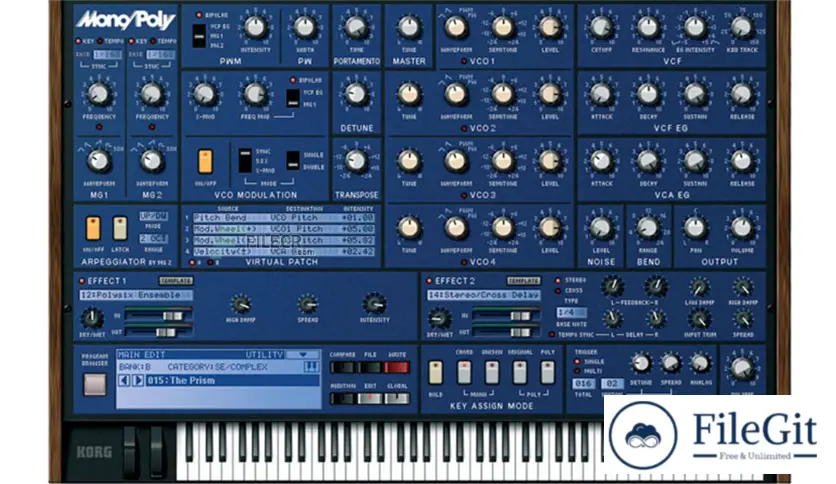
Task: Click the VCF Cutoff knob
Action: click(601, 27)
